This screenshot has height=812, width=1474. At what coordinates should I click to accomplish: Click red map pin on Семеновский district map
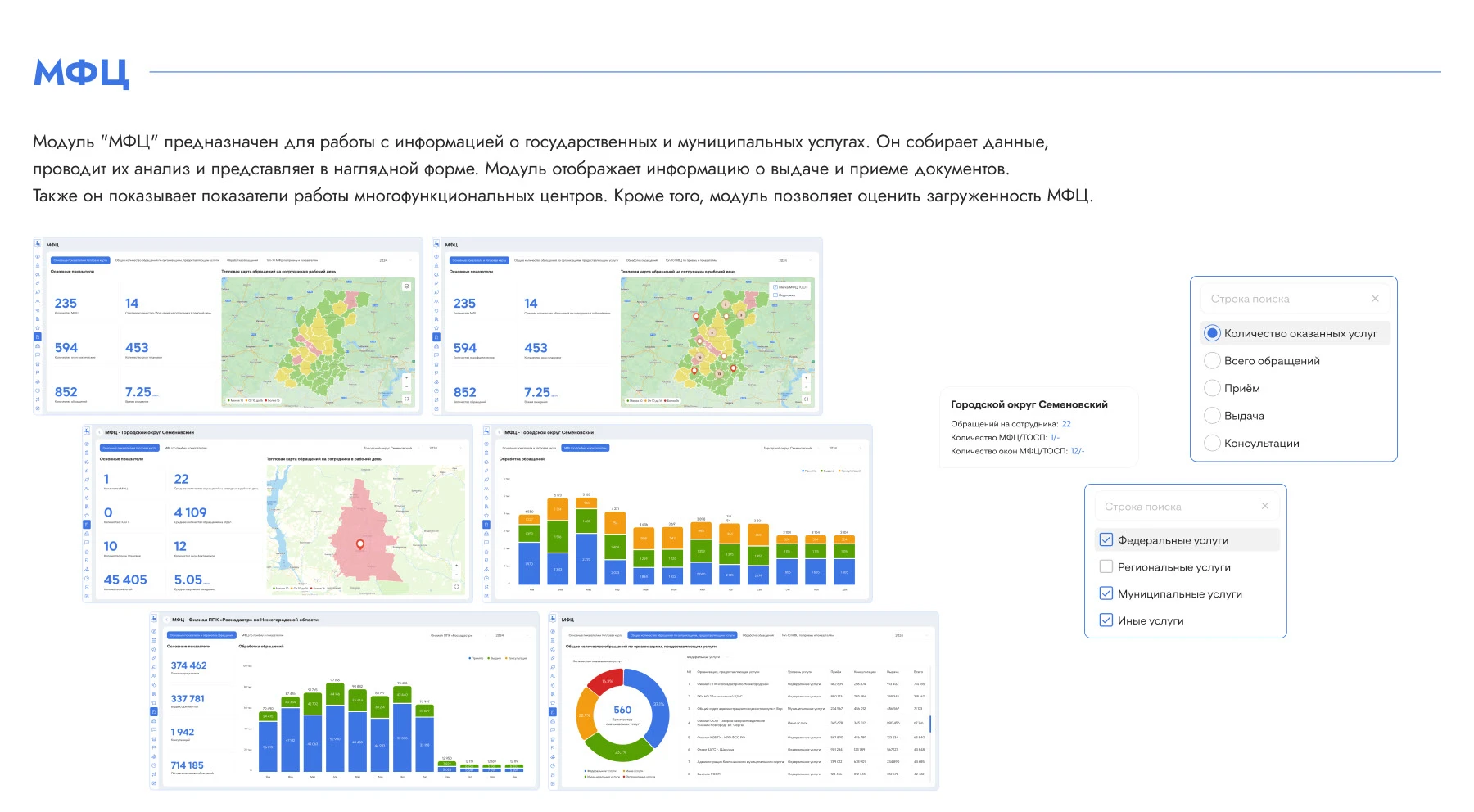[x=359, y=544]
